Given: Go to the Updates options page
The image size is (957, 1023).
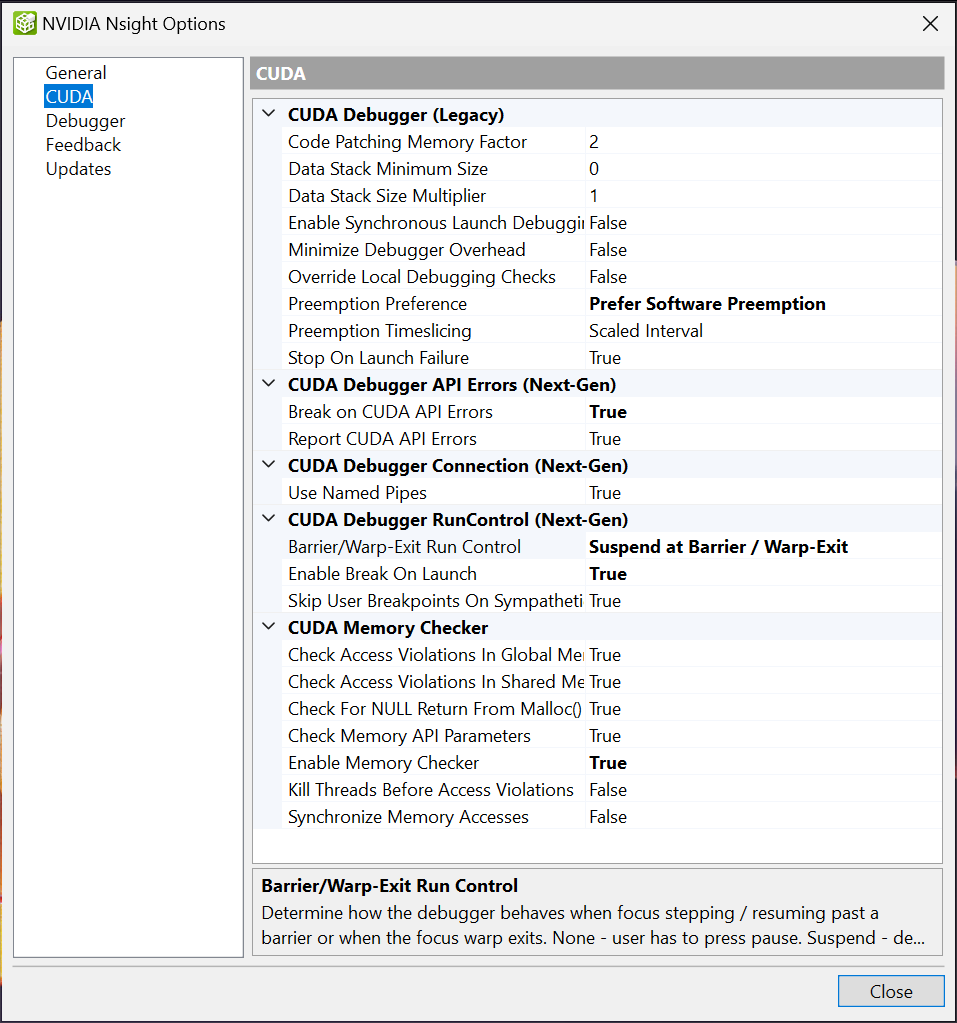Looking at the screenshot, I should tap(78, 169).
